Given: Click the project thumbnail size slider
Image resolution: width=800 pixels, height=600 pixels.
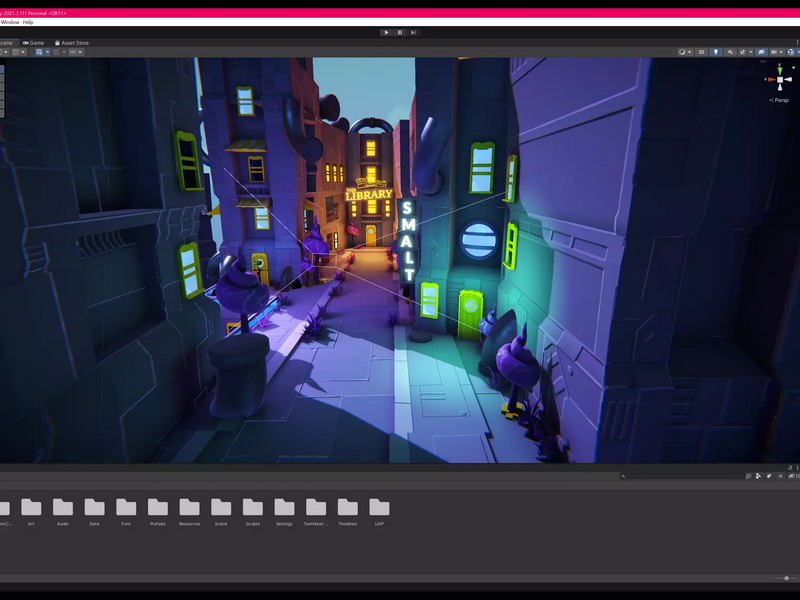Looking at the screenshot, I should (785, 578).
